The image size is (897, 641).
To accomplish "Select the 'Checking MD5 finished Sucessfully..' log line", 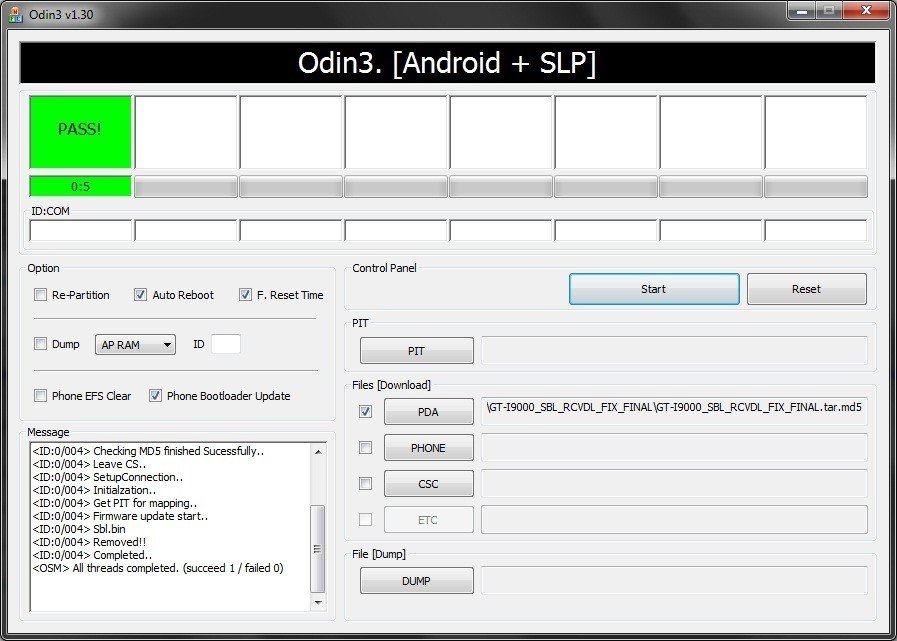I will coord(148,452).
